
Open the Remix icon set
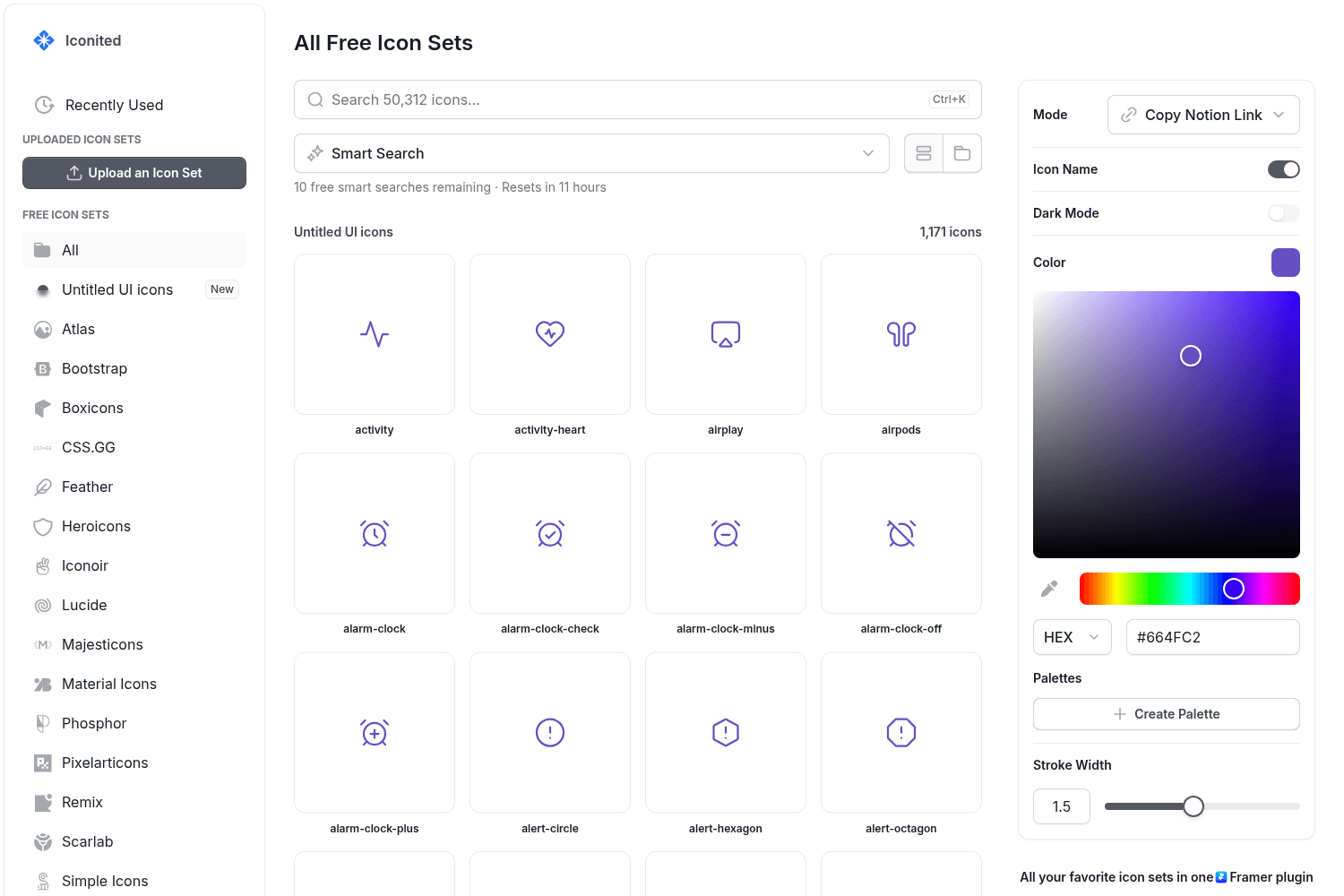134,802
